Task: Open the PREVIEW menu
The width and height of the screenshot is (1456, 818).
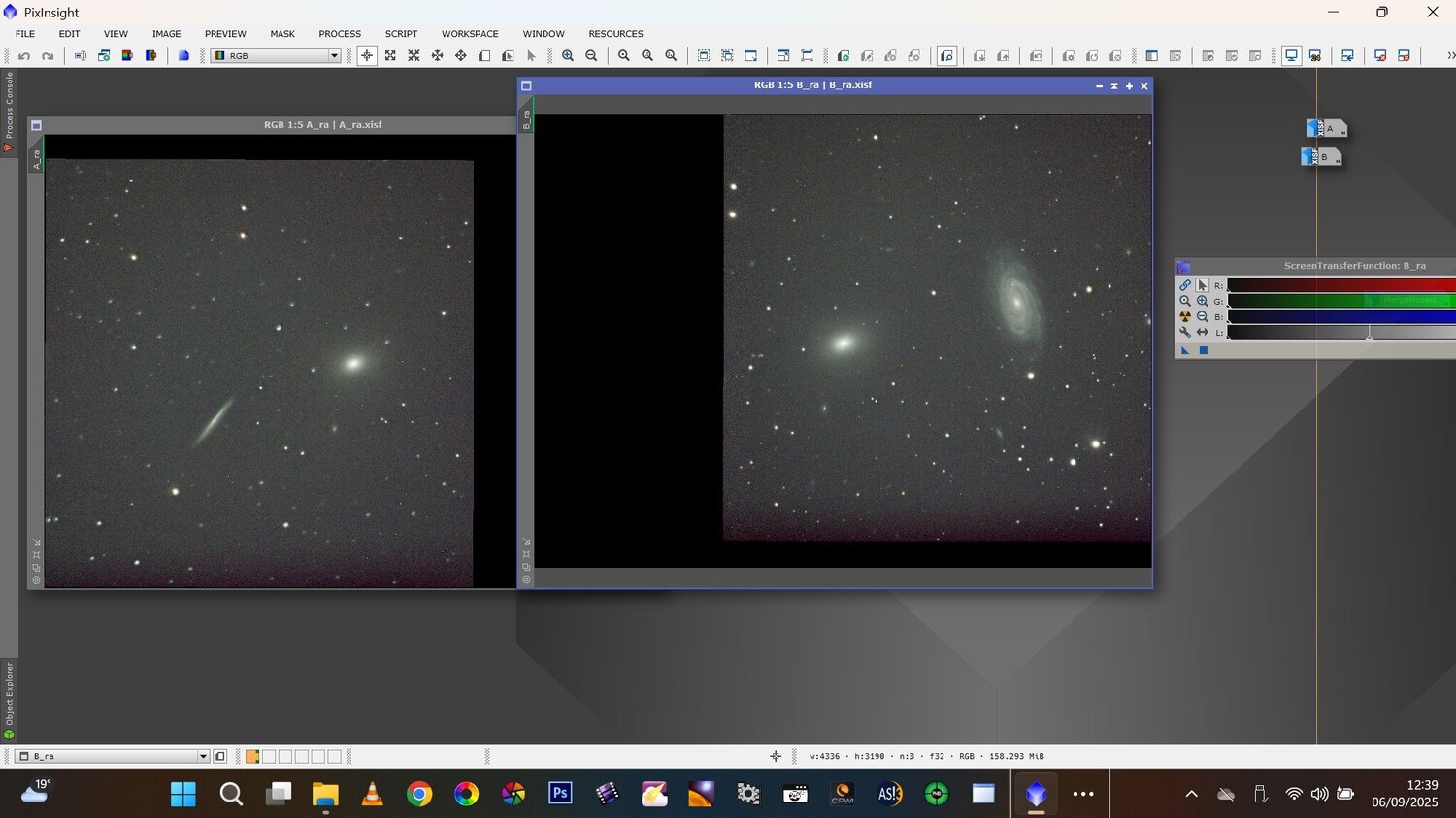Action: [225, 34]
